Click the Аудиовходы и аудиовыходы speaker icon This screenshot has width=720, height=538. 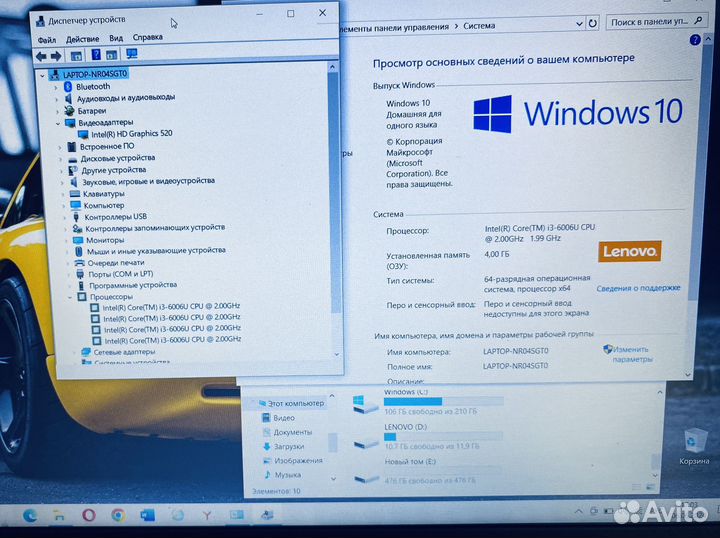tap(68, 99)
